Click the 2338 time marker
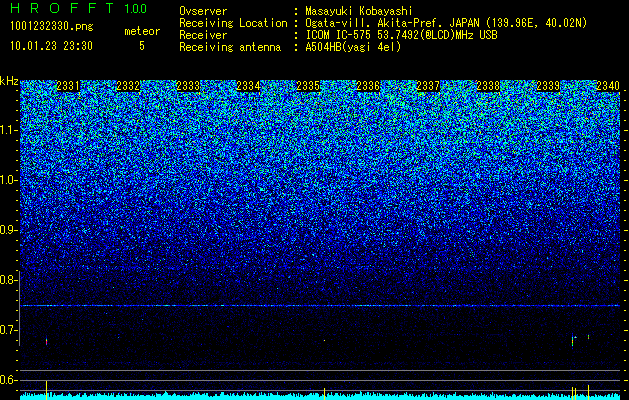 coord(488,86)
